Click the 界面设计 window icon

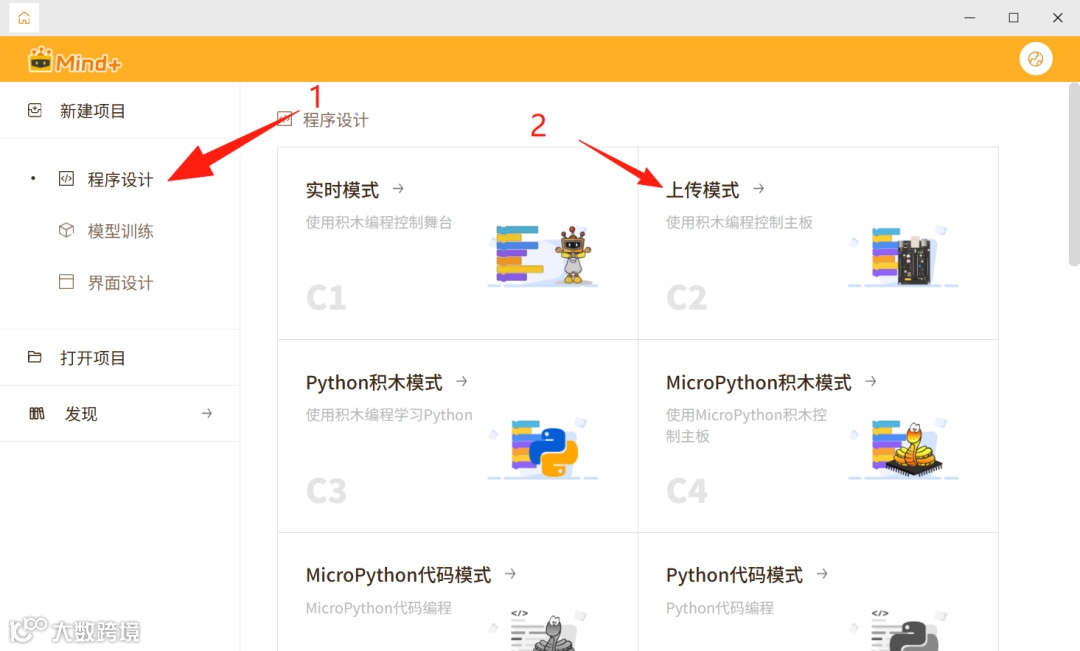[66, 282]
